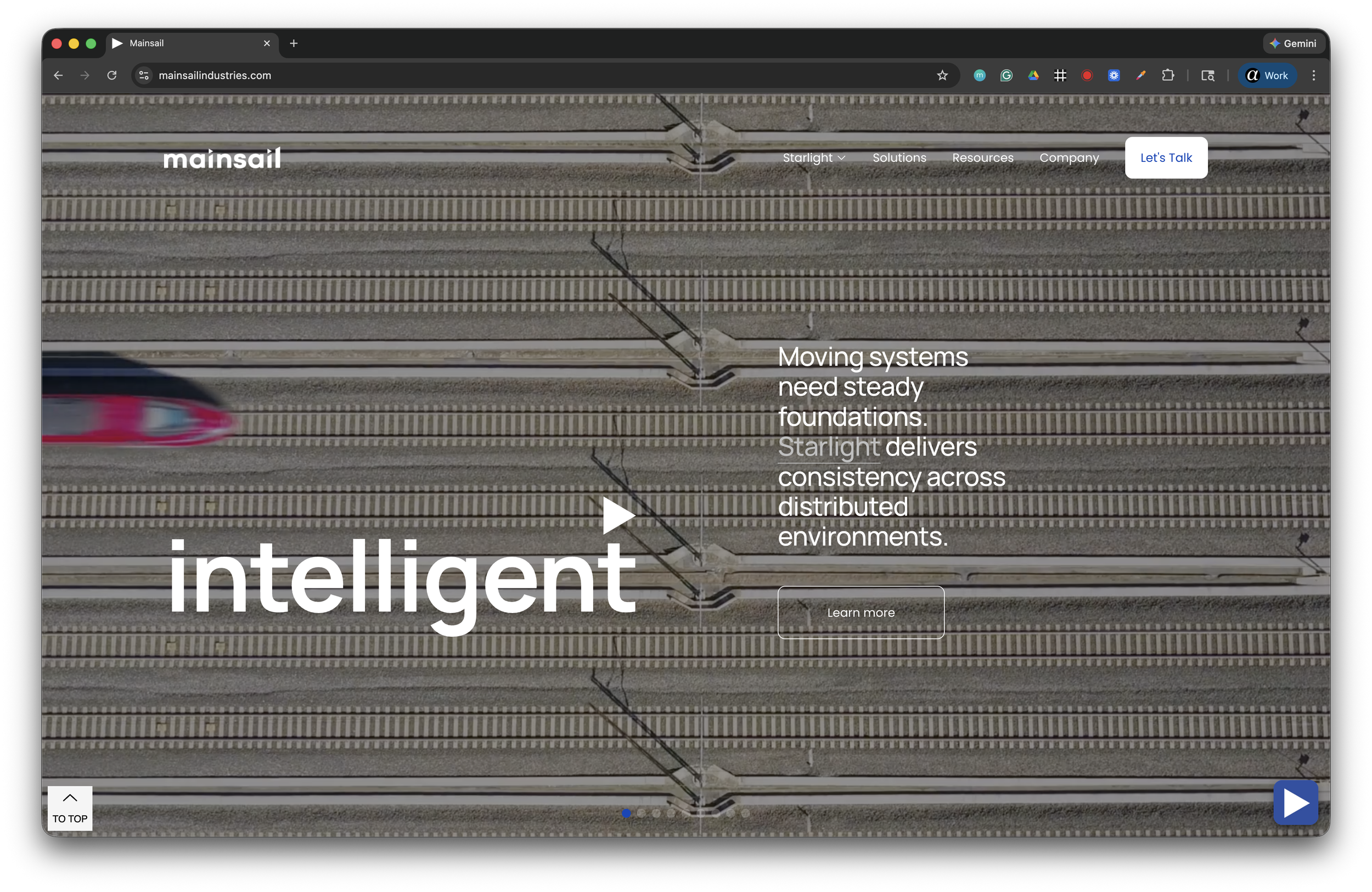The image size is (1372, 892).
Task: Open the Solutions menu item
Action: tap(899, 158)
